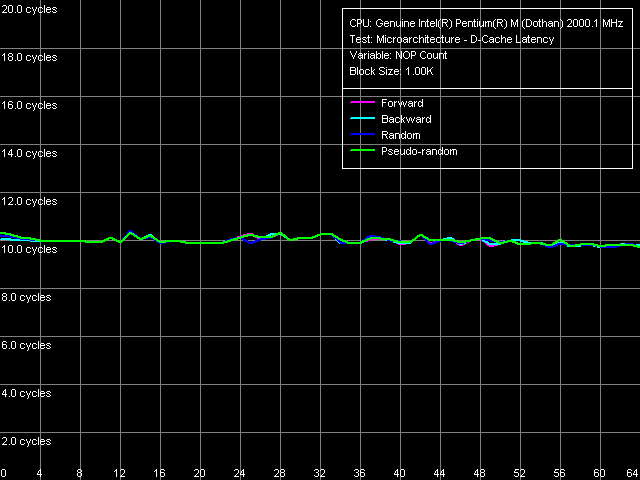Viewport: 640px width, 480px height.
Task: Click the Variable NOP Count line
Action: pos(398,55)
